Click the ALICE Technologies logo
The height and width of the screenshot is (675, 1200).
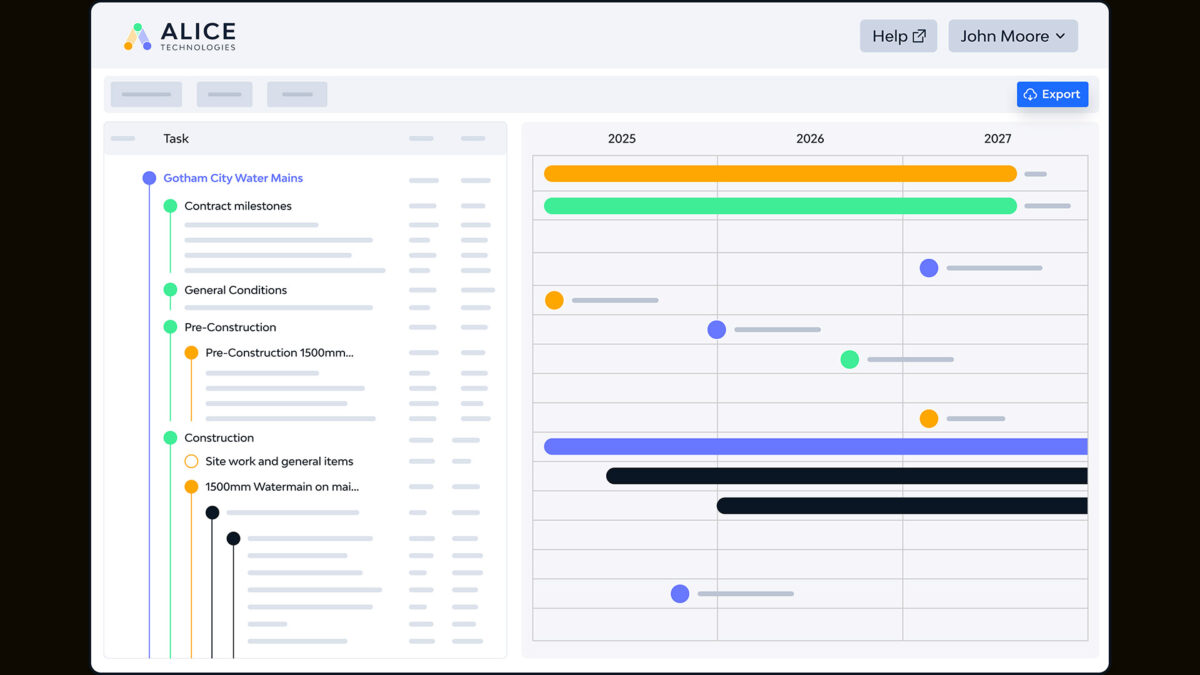tap(181, 35)
